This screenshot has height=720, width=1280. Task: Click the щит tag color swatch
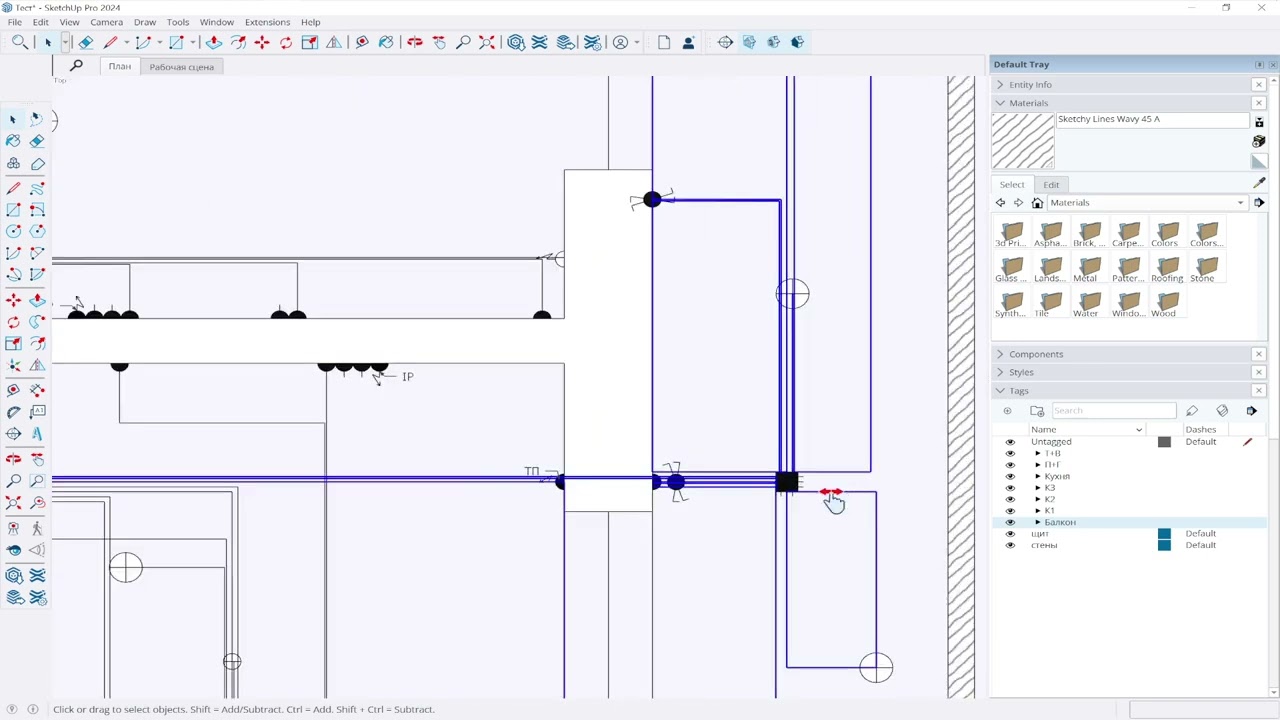click(1164, 534)
